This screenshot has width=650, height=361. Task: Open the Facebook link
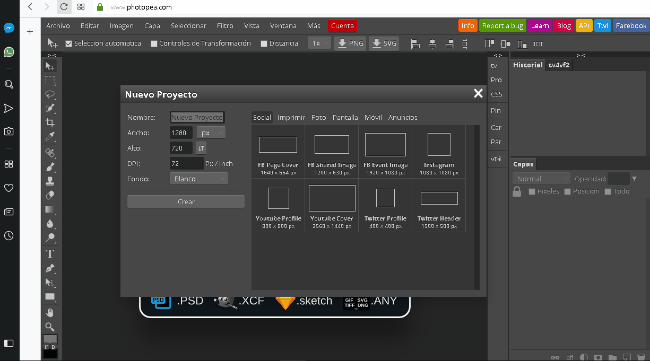[x=631, y=26]
